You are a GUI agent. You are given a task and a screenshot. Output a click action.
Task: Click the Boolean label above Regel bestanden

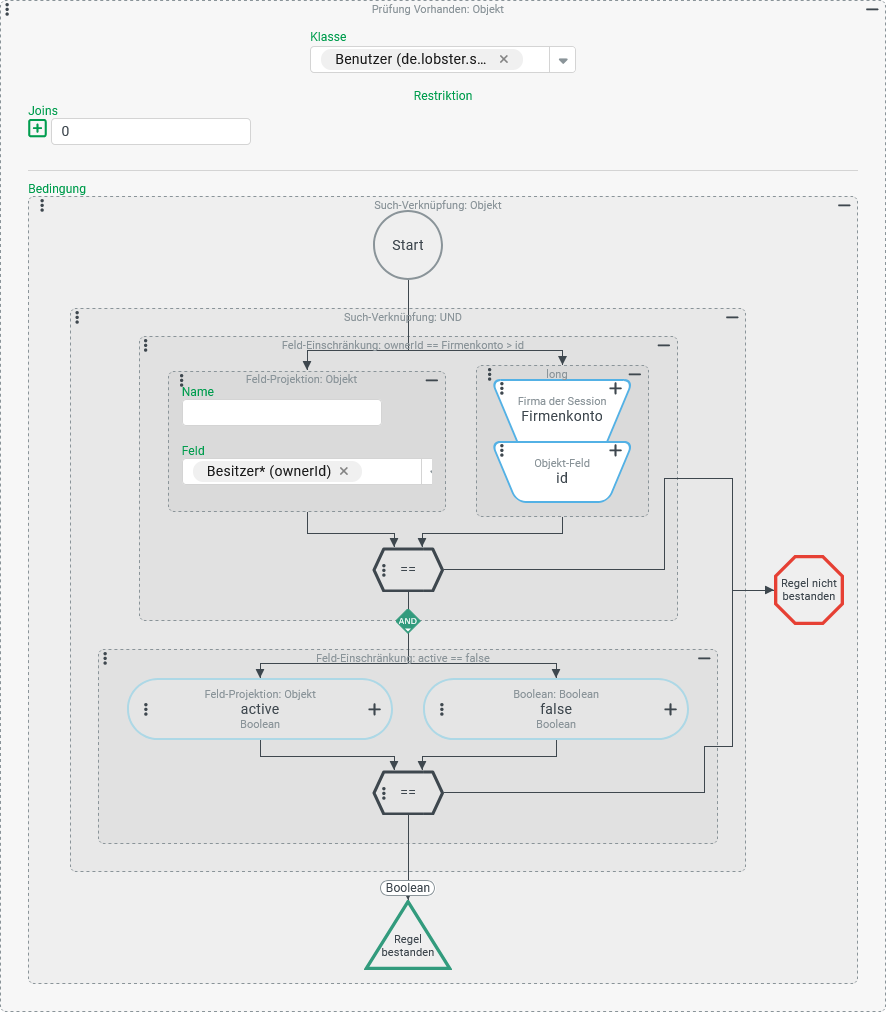[x=408, y=887]
